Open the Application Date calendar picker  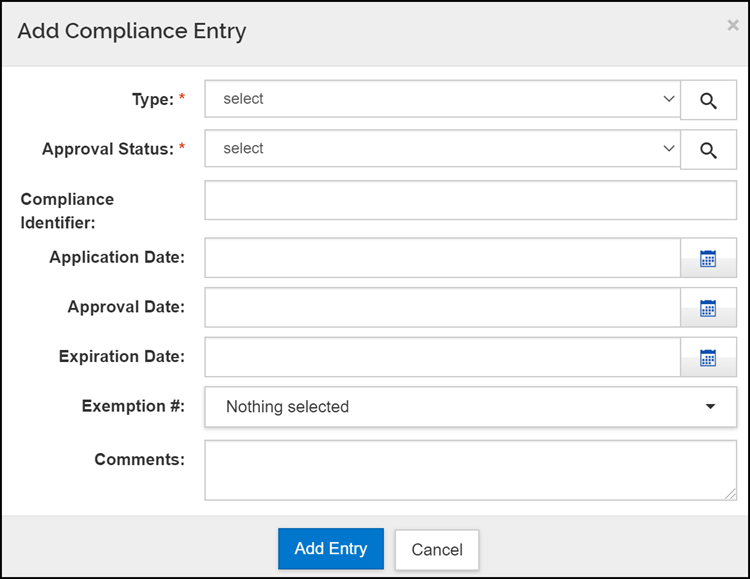tap(708, 258)
